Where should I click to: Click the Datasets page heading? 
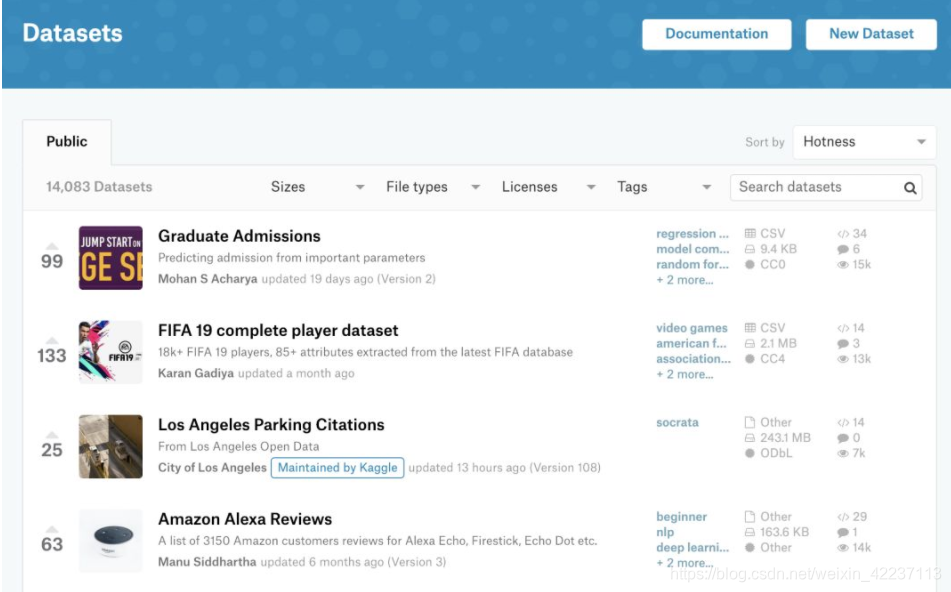coord(72,33)
